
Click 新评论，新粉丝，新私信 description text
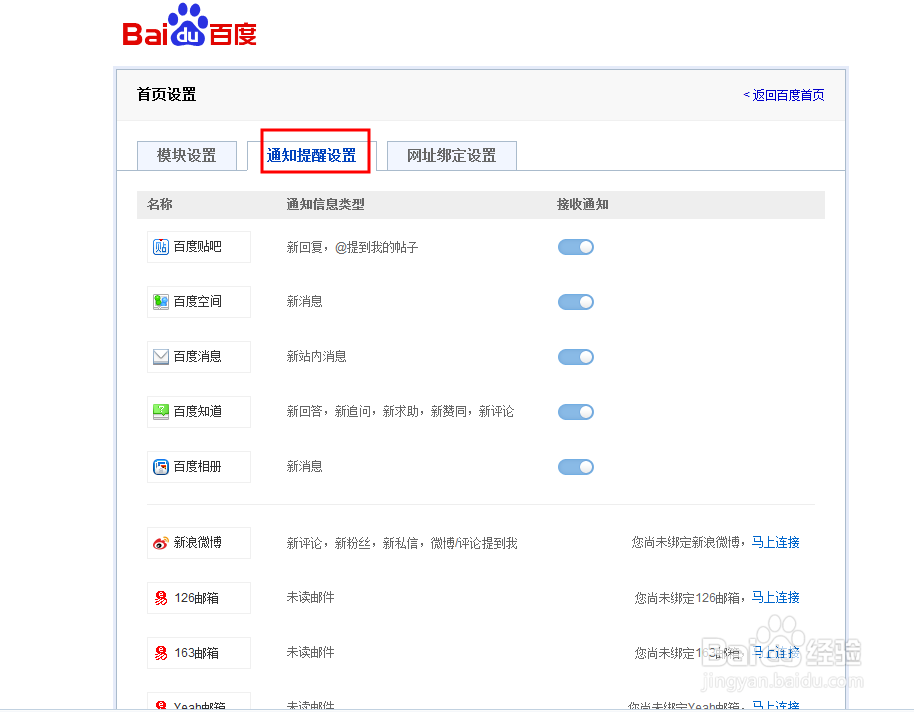[x=402, y=543]
